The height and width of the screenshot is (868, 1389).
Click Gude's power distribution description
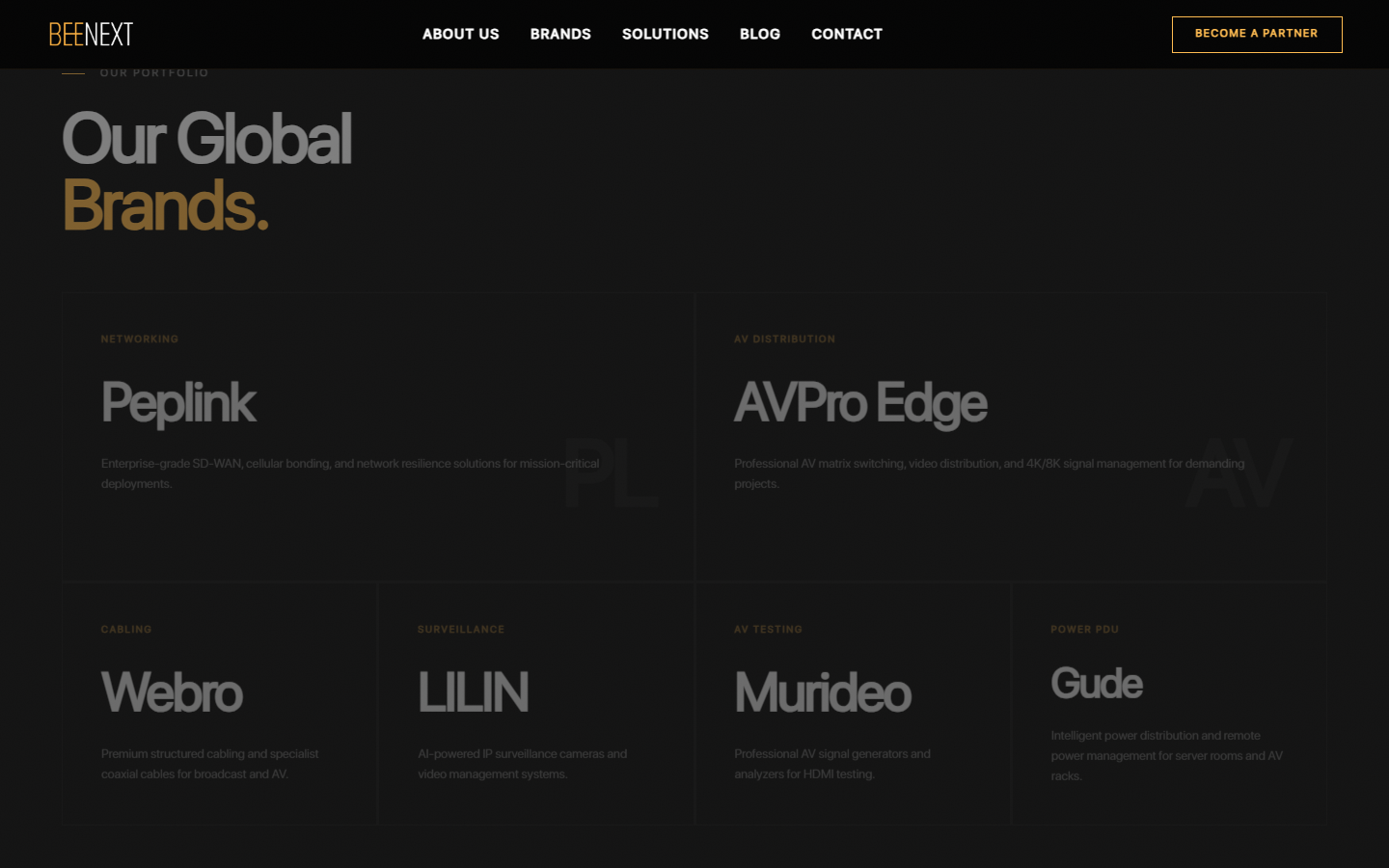[1167, 756]
